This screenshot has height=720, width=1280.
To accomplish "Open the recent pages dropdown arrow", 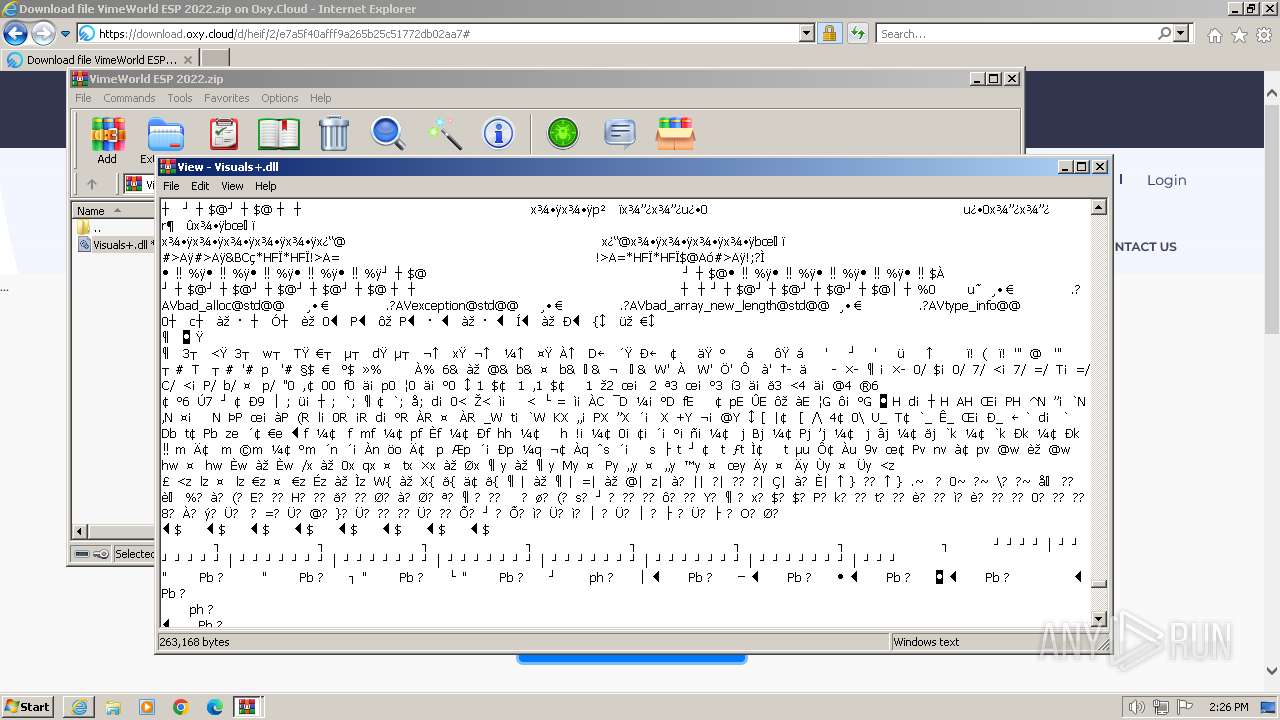I will (66, 34).
